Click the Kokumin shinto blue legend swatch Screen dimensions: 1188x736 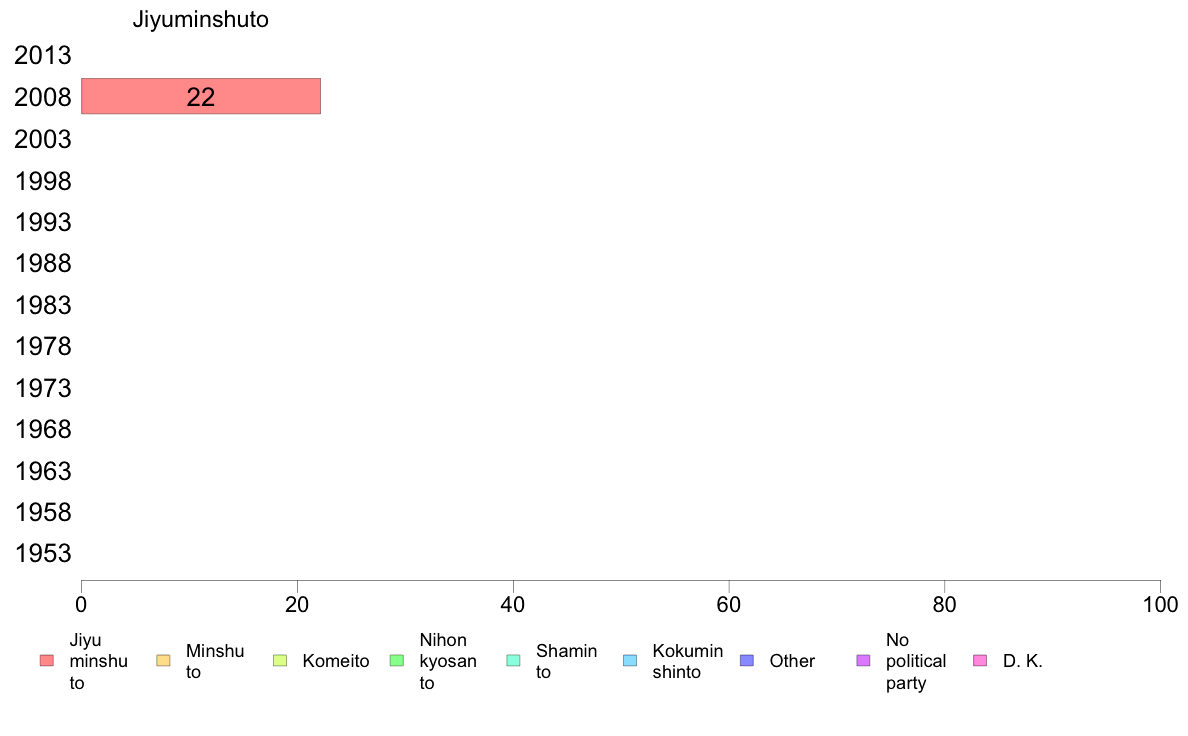[630, 661]
